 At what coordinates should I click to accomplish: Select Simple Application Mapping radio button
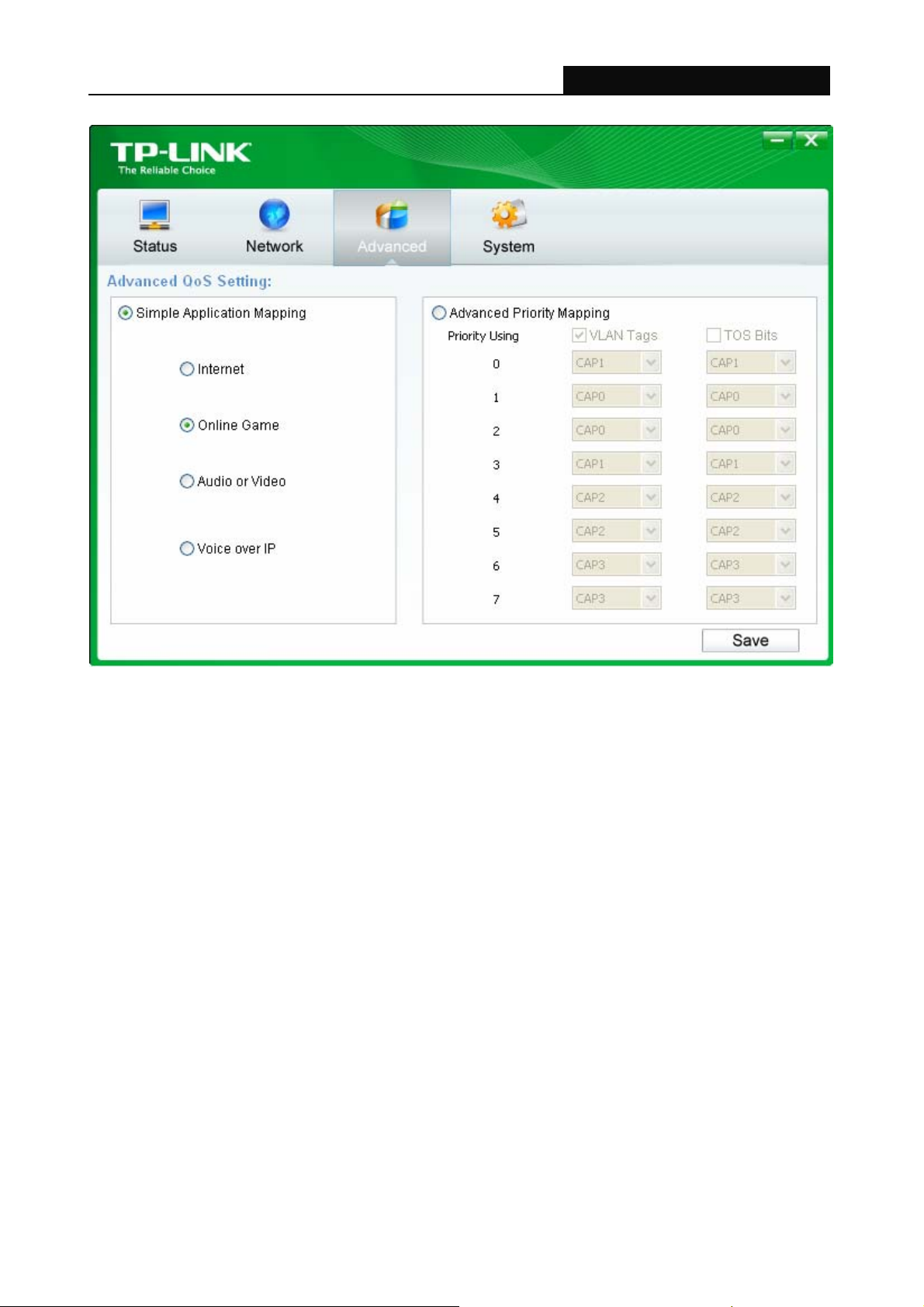(x=125, y=313)
